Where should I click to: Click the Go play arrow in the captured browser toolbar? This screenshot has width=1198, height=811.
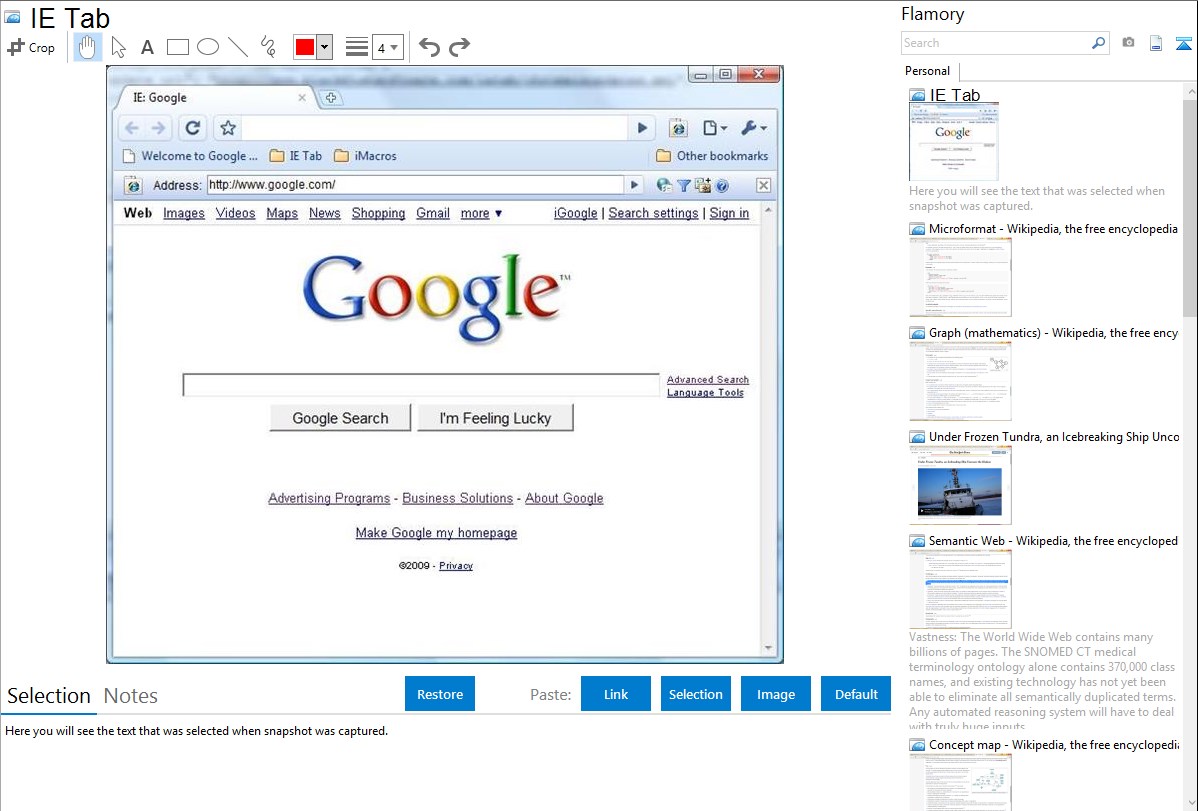click(642, 128)
